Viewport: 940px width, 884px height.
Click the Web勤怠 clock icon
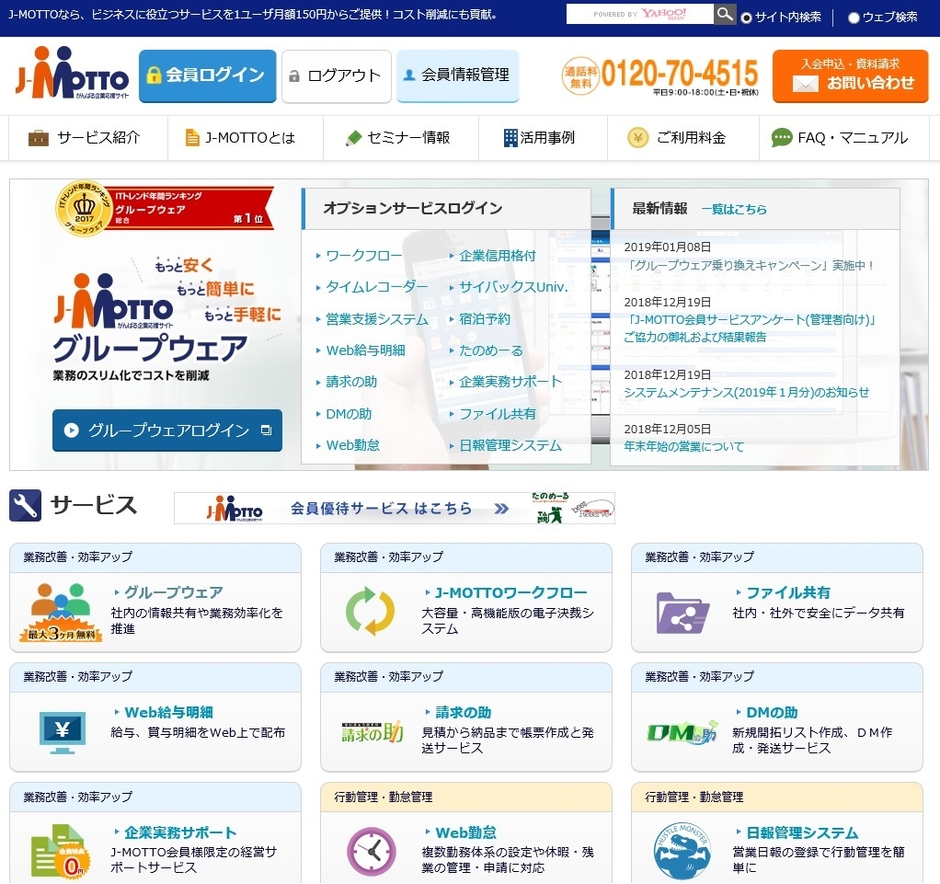371,851
